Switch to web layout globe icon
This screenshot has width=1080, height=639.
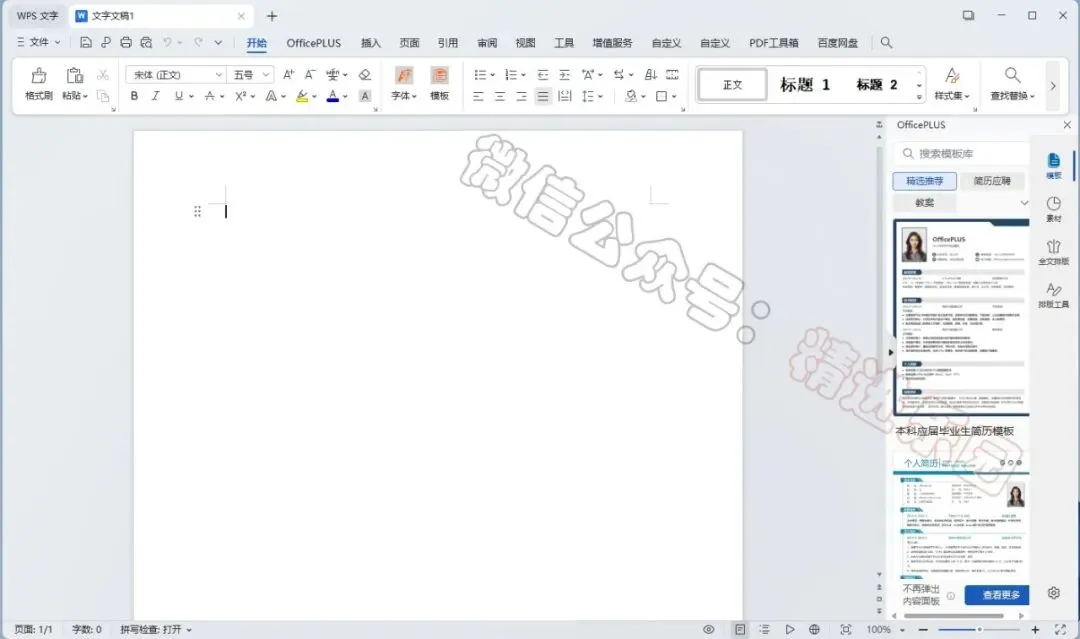(814, 629)
